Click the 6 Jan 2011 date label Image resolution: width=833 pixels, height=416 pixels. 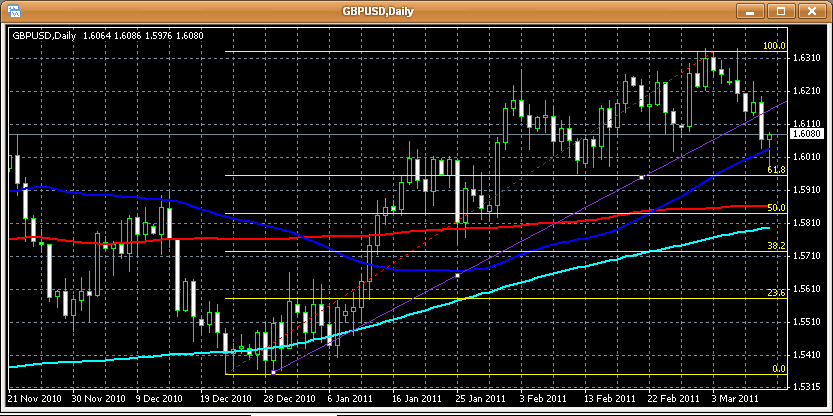[x=351, y=398]
